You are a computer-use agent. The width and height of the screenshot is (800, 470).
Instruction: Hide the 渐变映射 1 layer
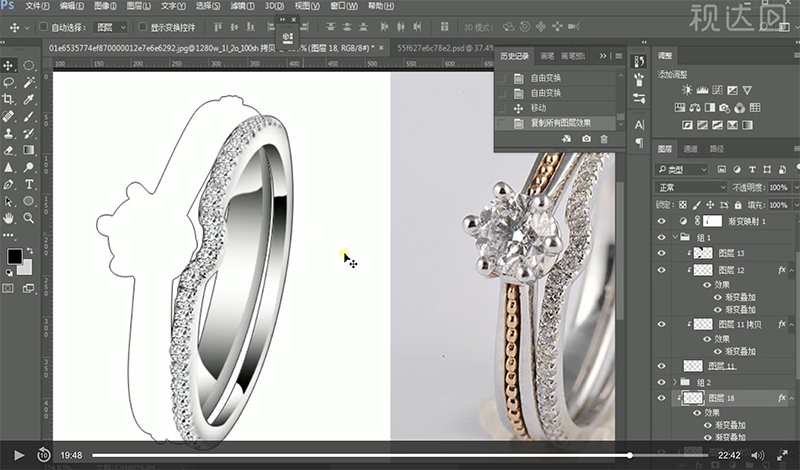click(662, 221)
